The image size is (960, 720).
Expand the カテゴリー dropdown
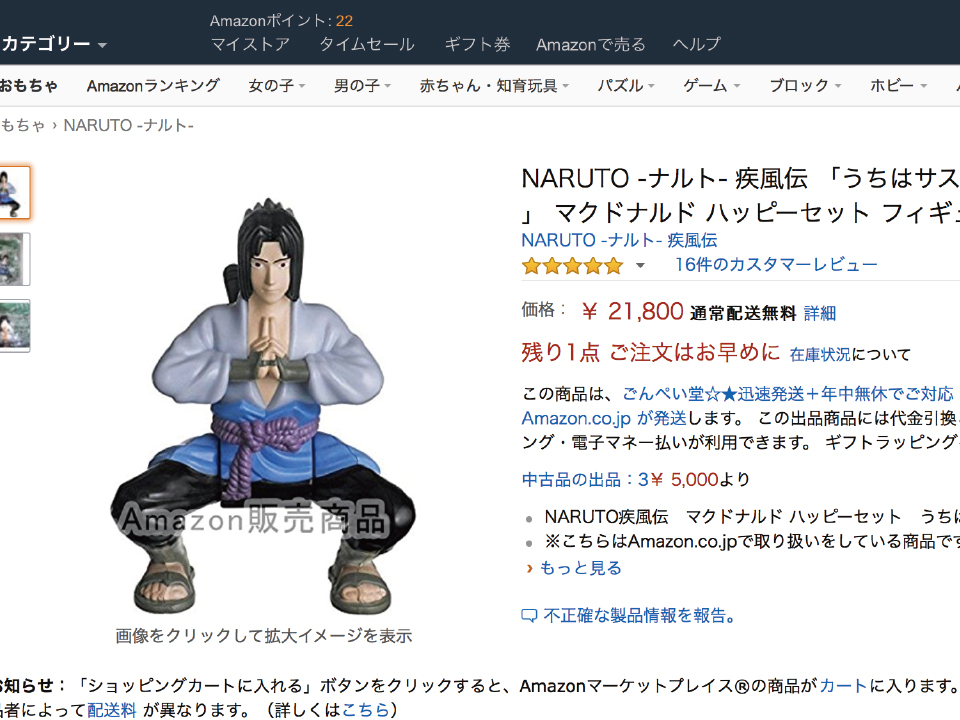click(54, 44)
